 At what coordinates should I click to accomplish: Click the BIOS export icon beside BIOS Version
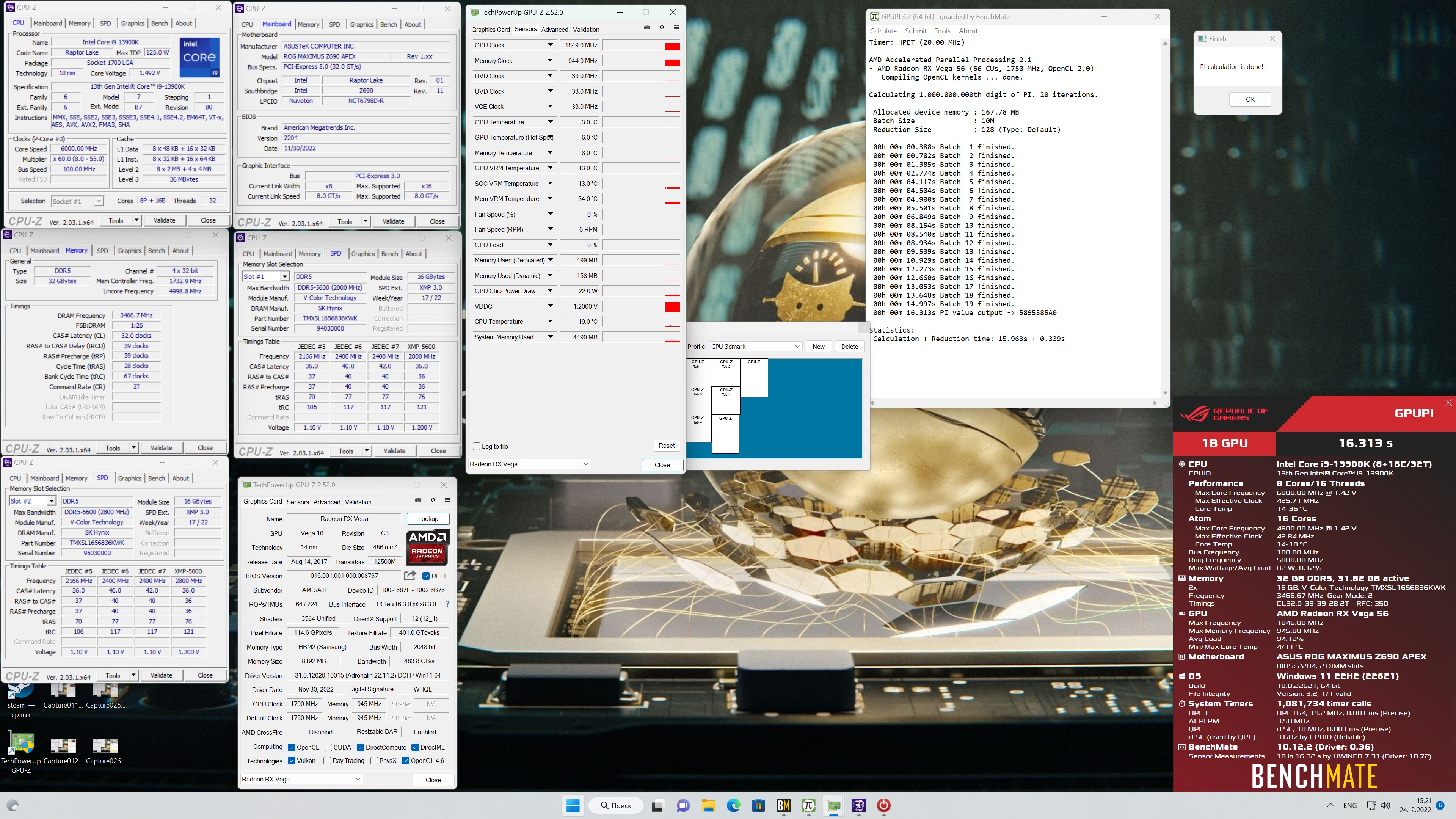point(410,575)
